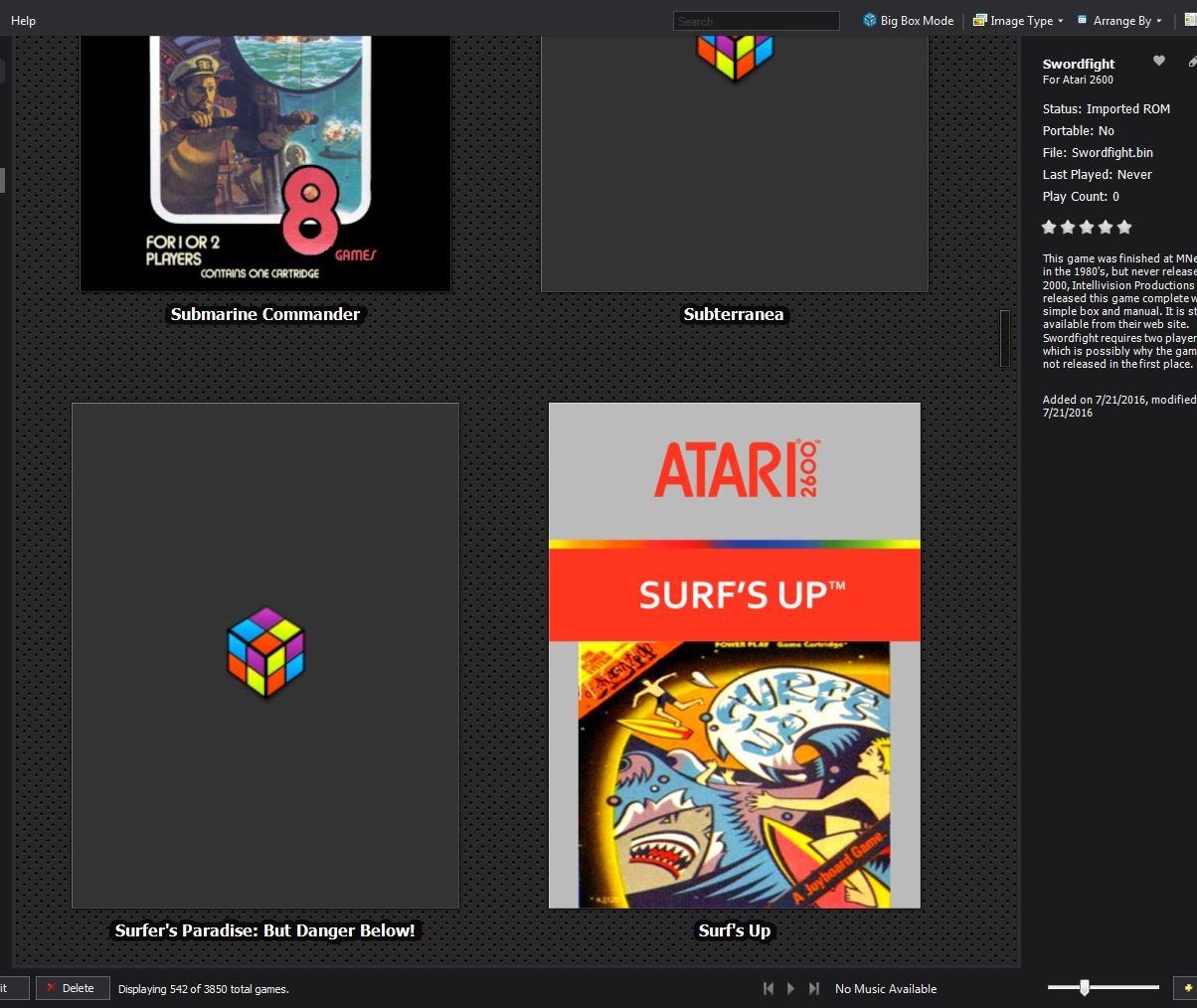Skip to the previous music track
1197x1008 pixels.
click(x=768, y=988)
